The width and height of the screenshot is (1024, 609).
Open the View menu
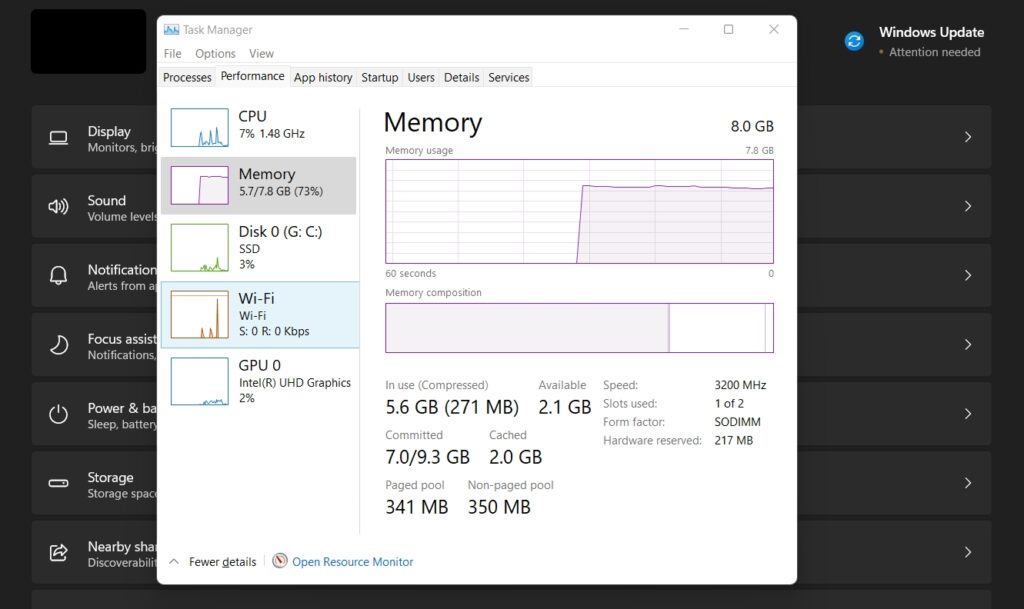(261, 53)
